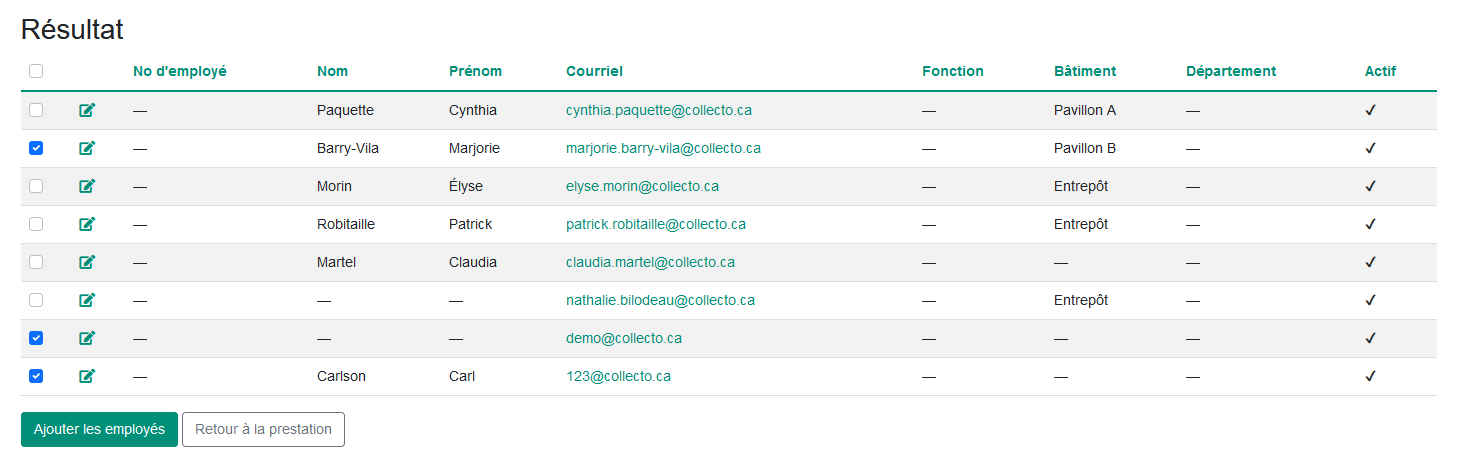Edit the nathalie.bilodeau row via pencil icon
Viewport: 1461px width, 463px height.
click(87, 300)
